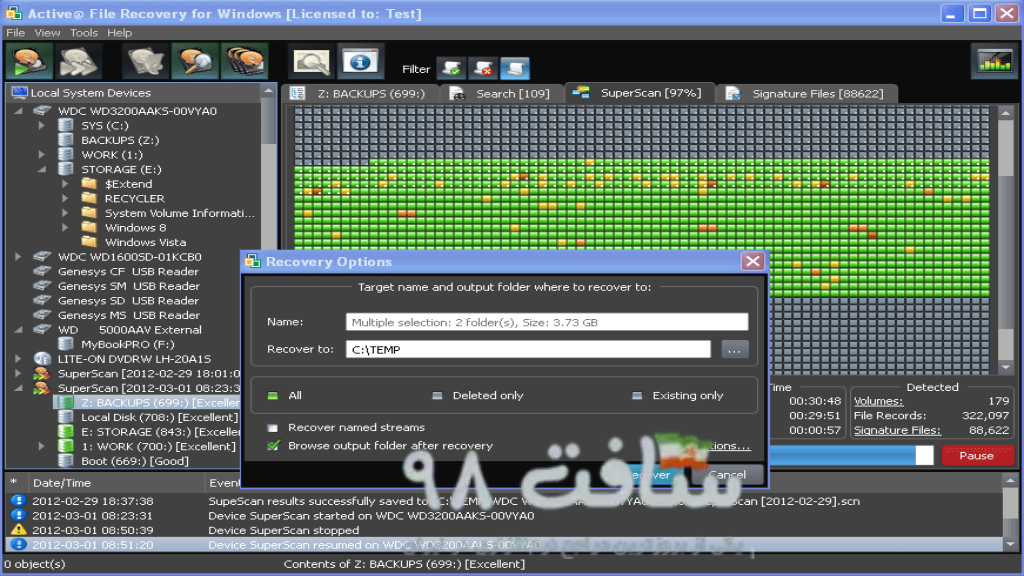Click the stacked multiple disks toolbar icon
The width and height of the screenshot is (1024, 576).
click(245, 62)
